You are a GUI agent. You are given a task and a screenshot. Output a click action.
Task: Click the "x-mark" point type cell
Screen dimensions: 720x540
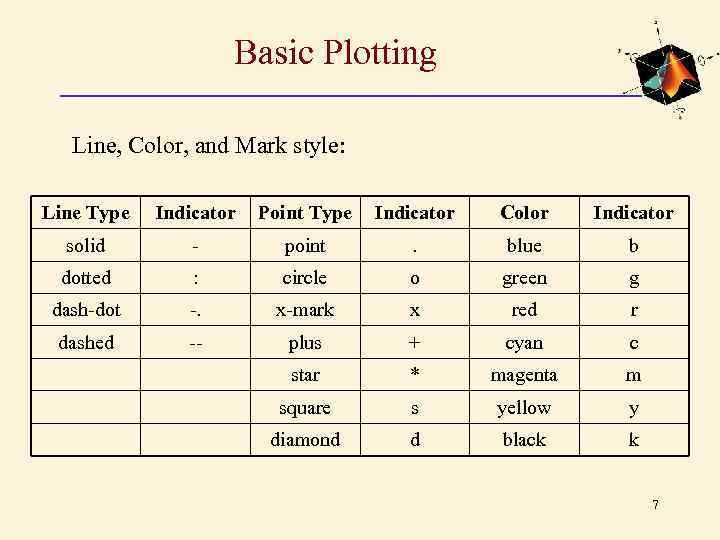(305, 310)
